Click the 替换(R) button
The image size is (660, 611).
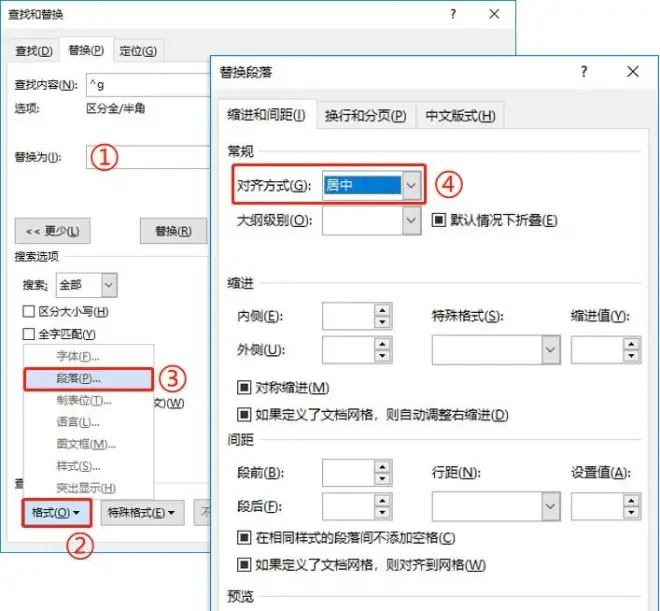(173, 231)
